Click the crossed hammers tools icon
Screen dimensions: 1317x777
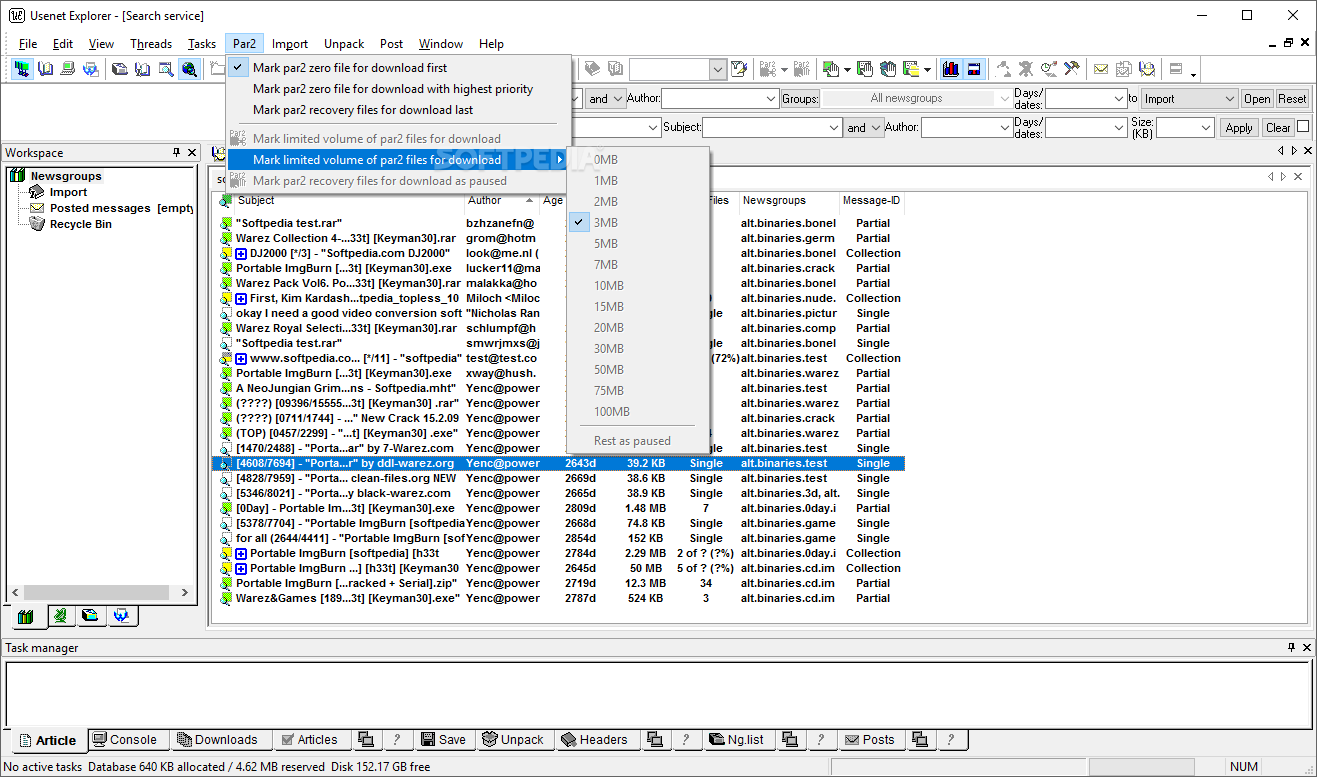[x=1071, y=69]
